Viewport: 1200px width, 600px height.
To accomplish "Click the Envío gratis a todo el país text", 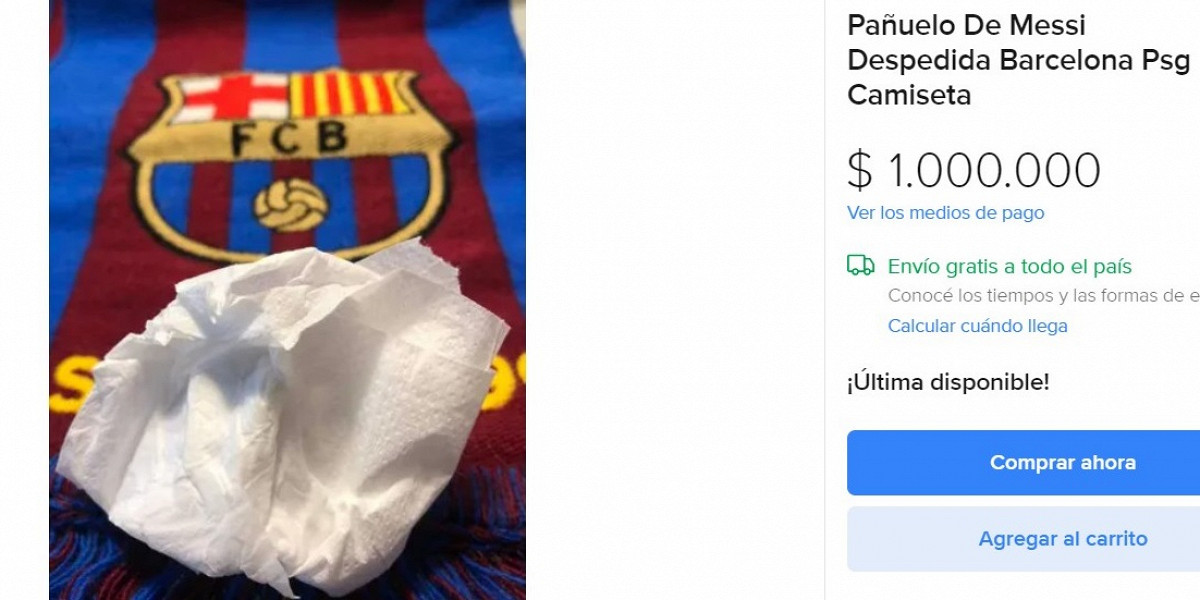I will [1009, 267].
